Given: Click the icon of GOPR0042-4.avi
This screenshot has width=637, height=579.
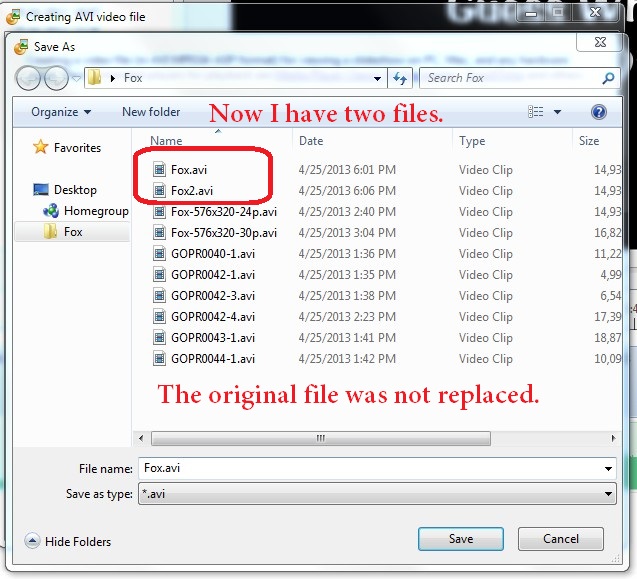Looking at the screenshot, I should [x=159, y=317].
